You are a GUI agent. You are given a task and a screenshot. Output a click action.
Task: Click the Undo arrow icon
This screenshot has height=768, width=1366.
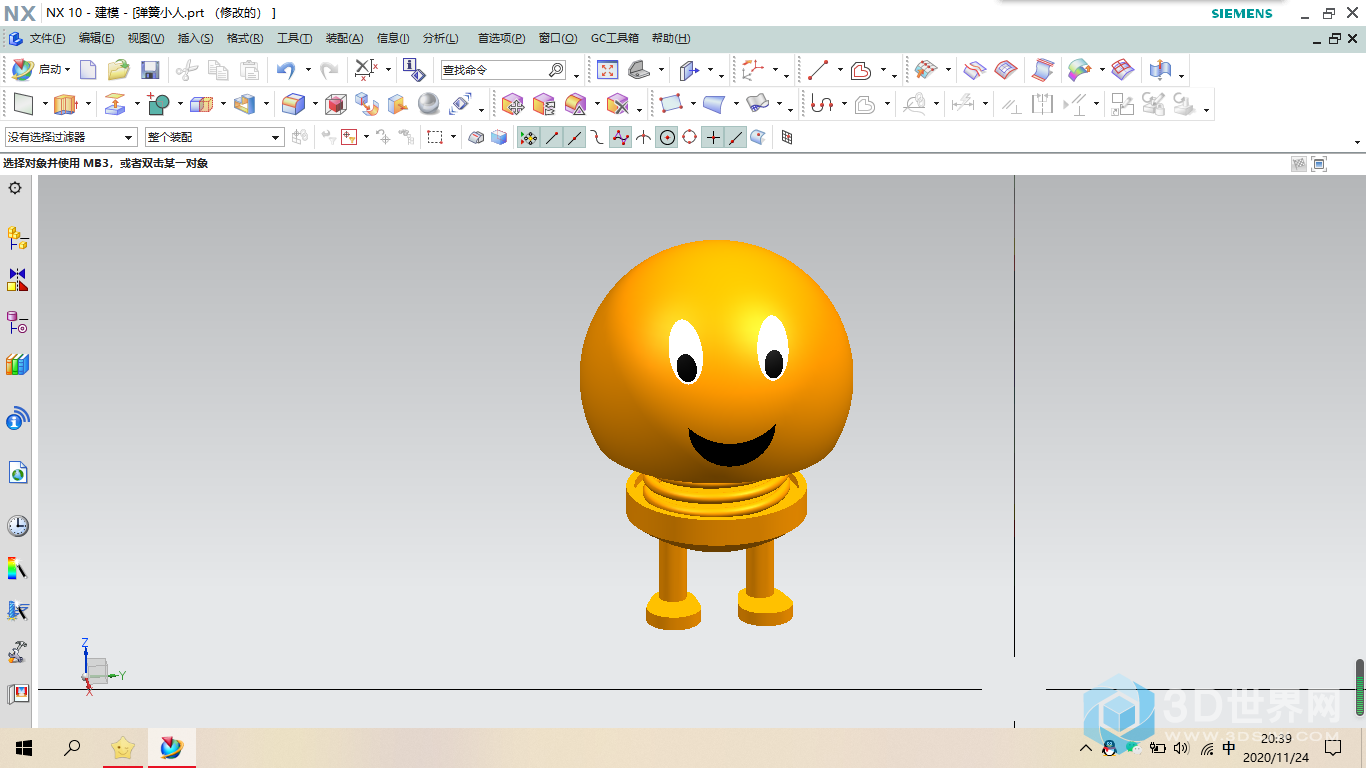(286, 70)
